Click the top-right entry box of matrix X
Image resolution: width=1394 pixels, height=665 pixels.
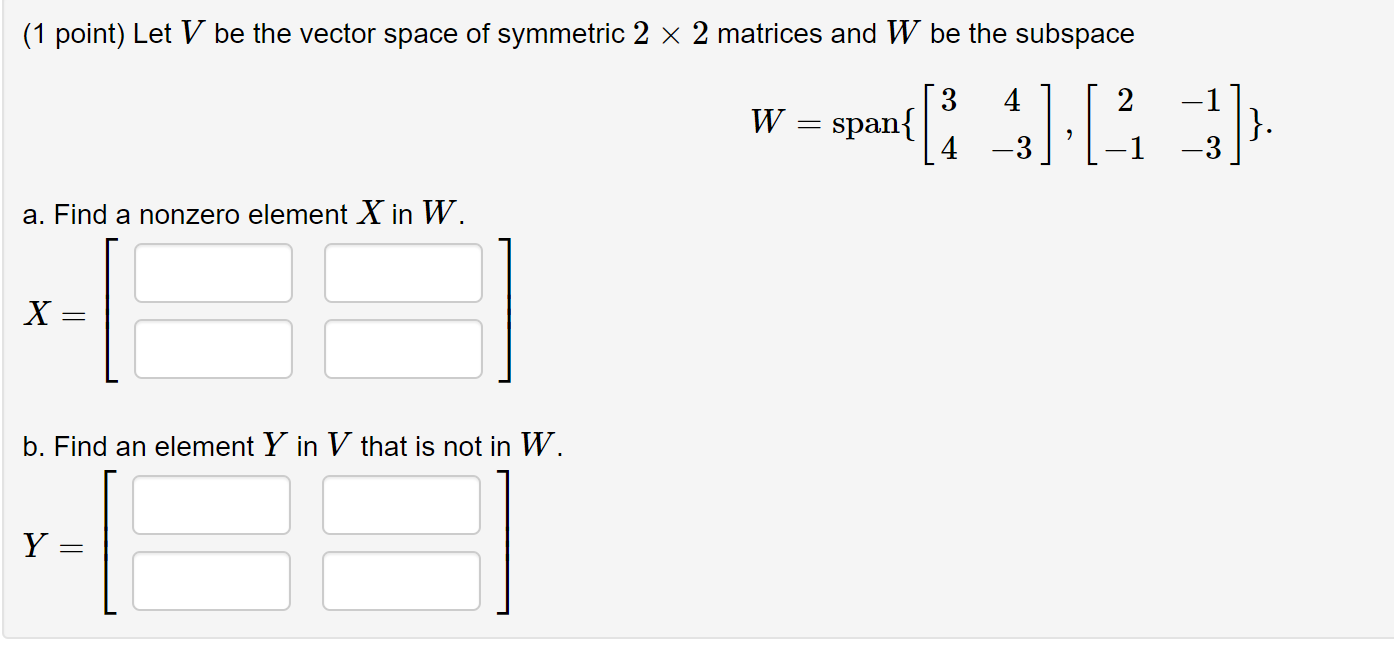click(402, 273)
